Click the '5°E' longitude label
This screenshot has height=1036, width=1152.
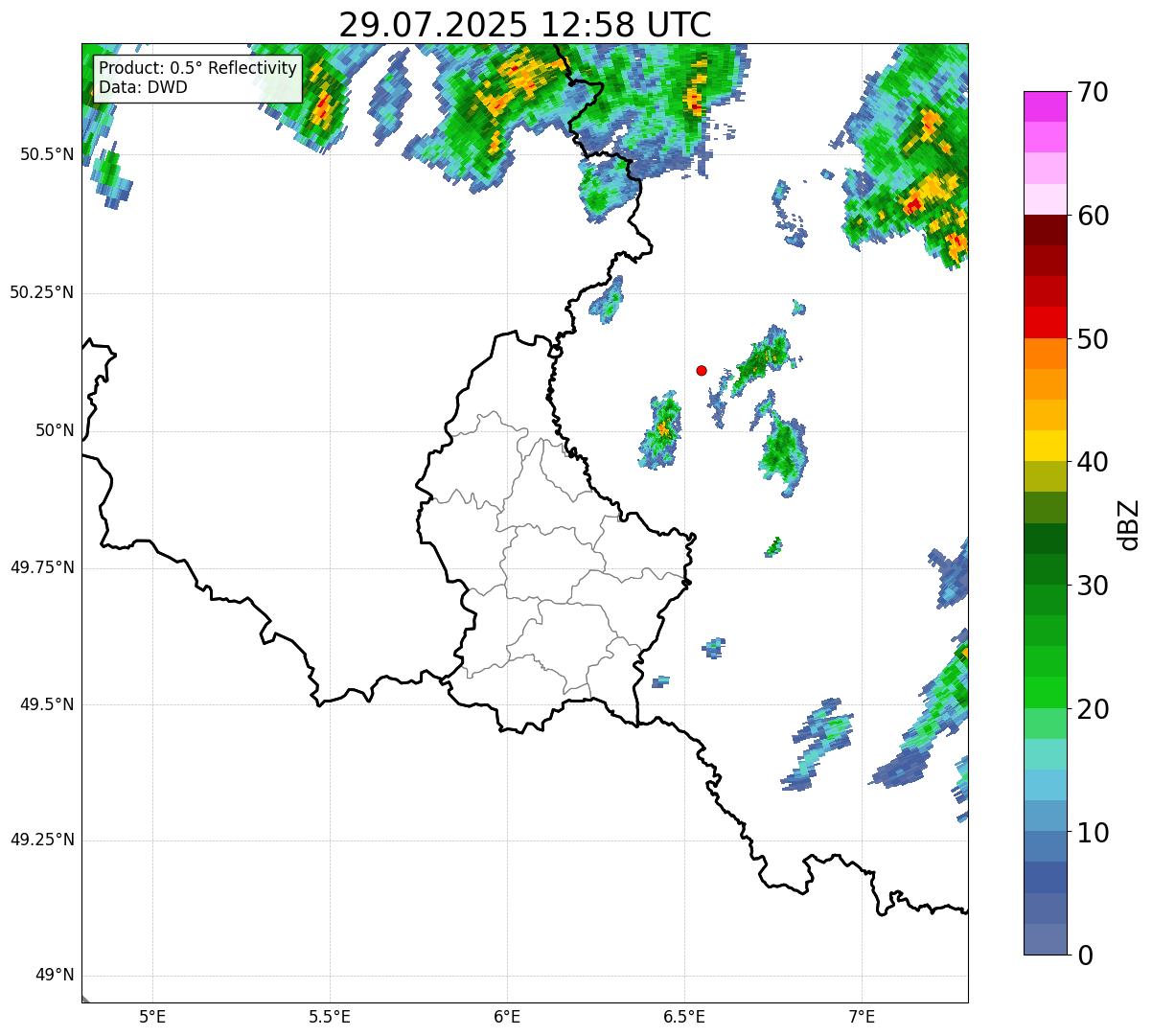point(152,1016)
